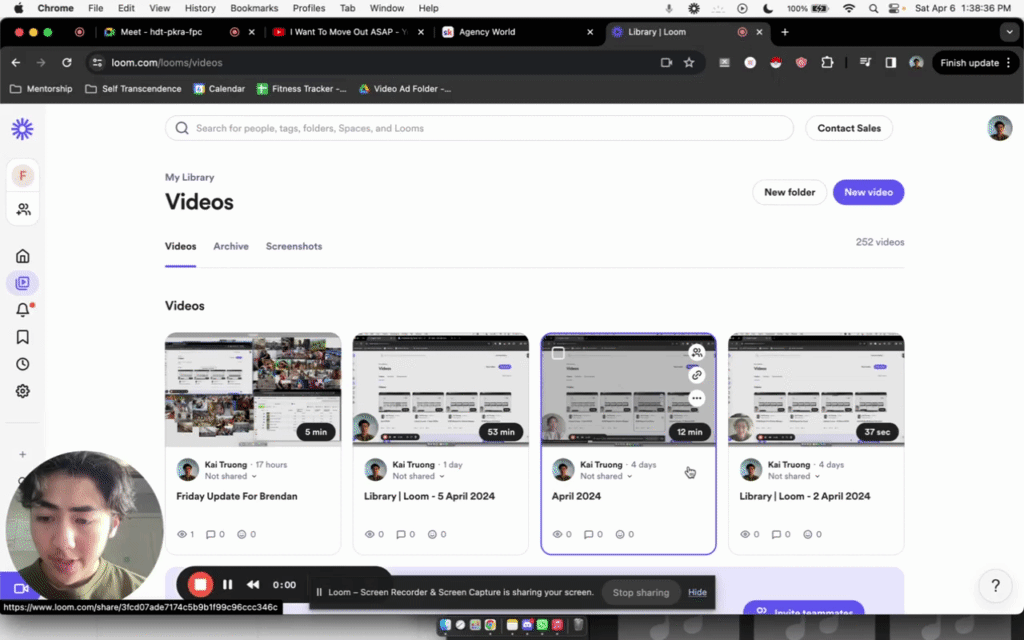Open the Mentorship bookmarks folder

pyautogui.click(x=41, y=89)
